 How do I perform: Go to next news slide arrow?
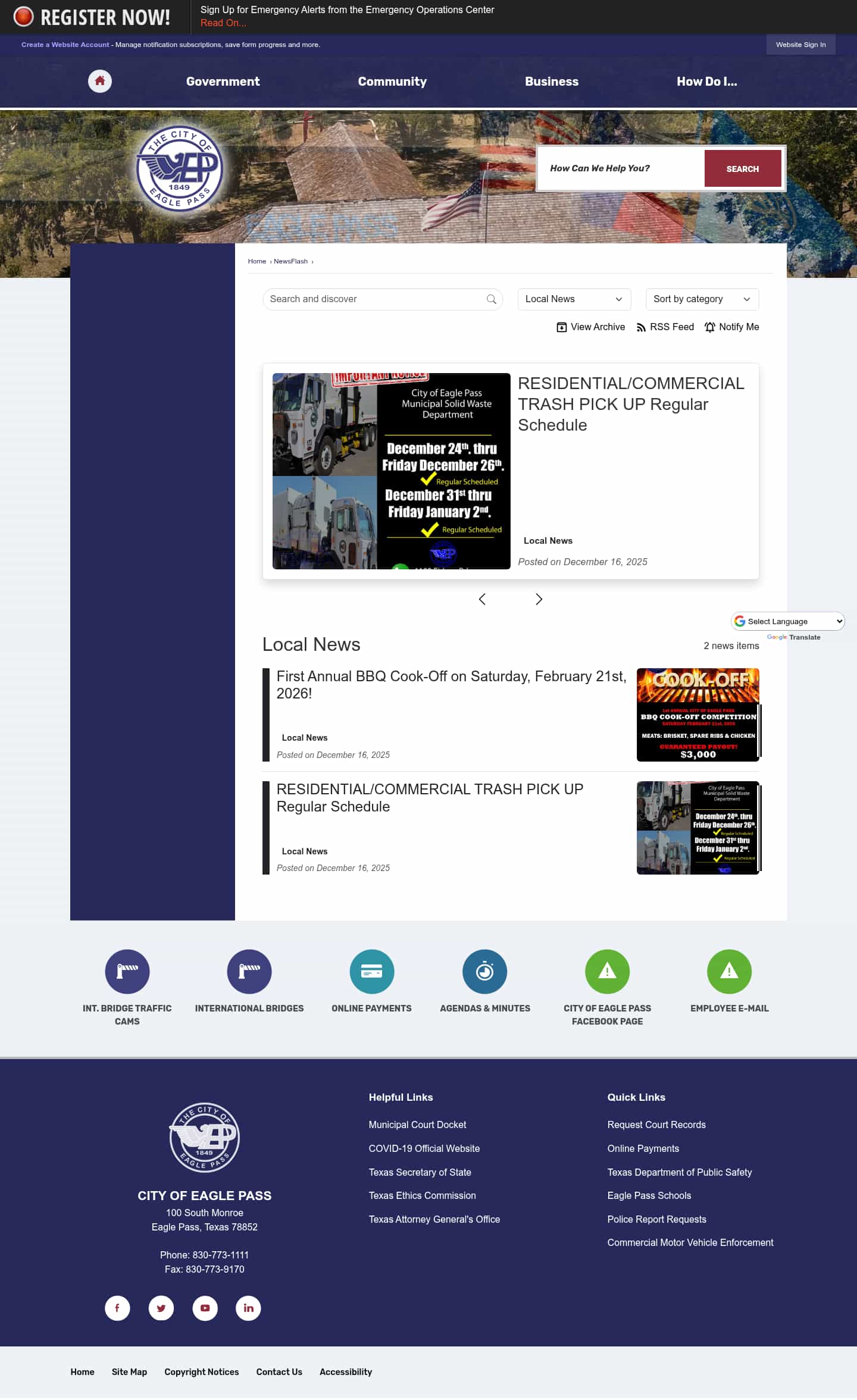539,599
